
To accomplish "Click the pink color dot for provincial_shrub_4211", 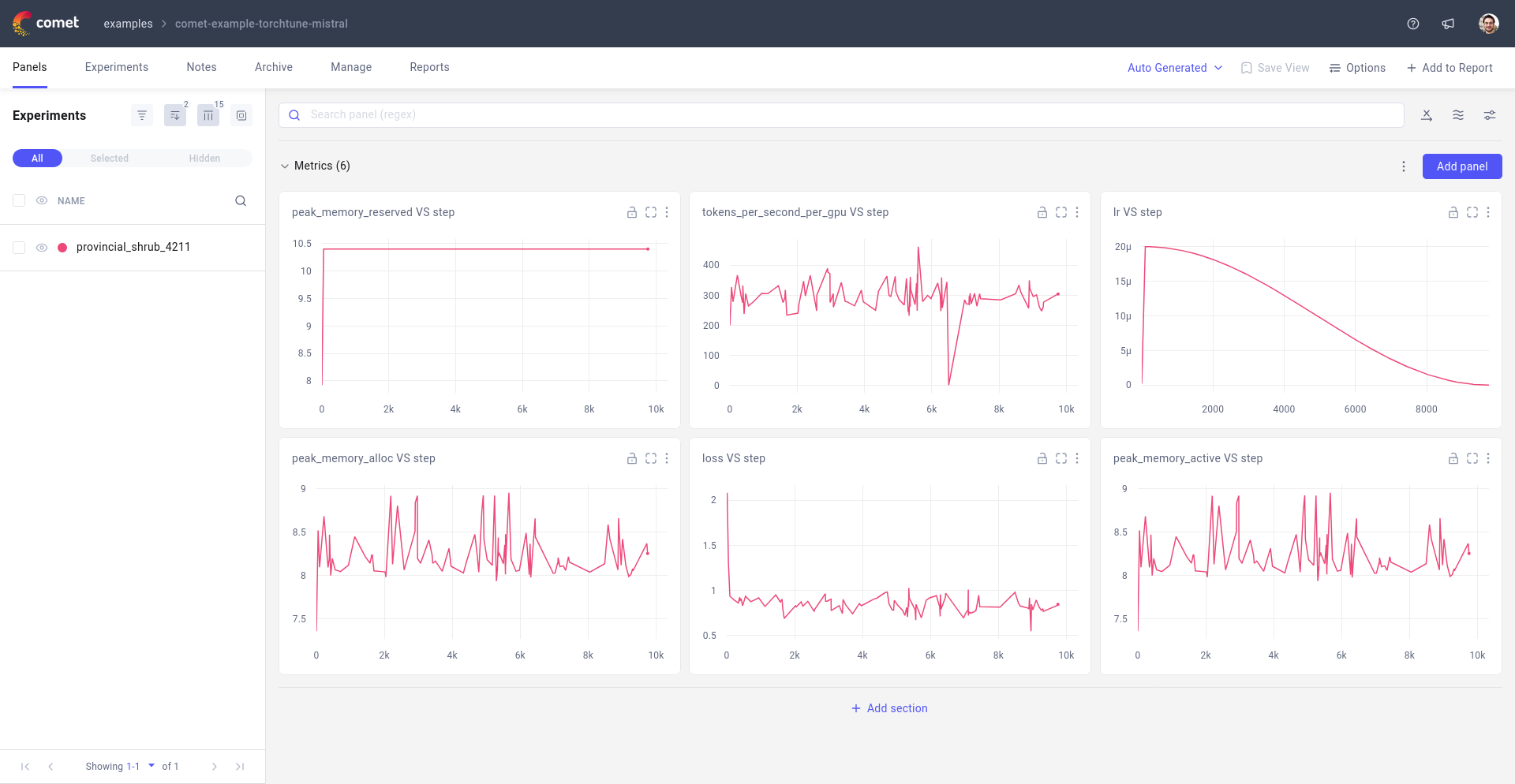I will (62, 248).
